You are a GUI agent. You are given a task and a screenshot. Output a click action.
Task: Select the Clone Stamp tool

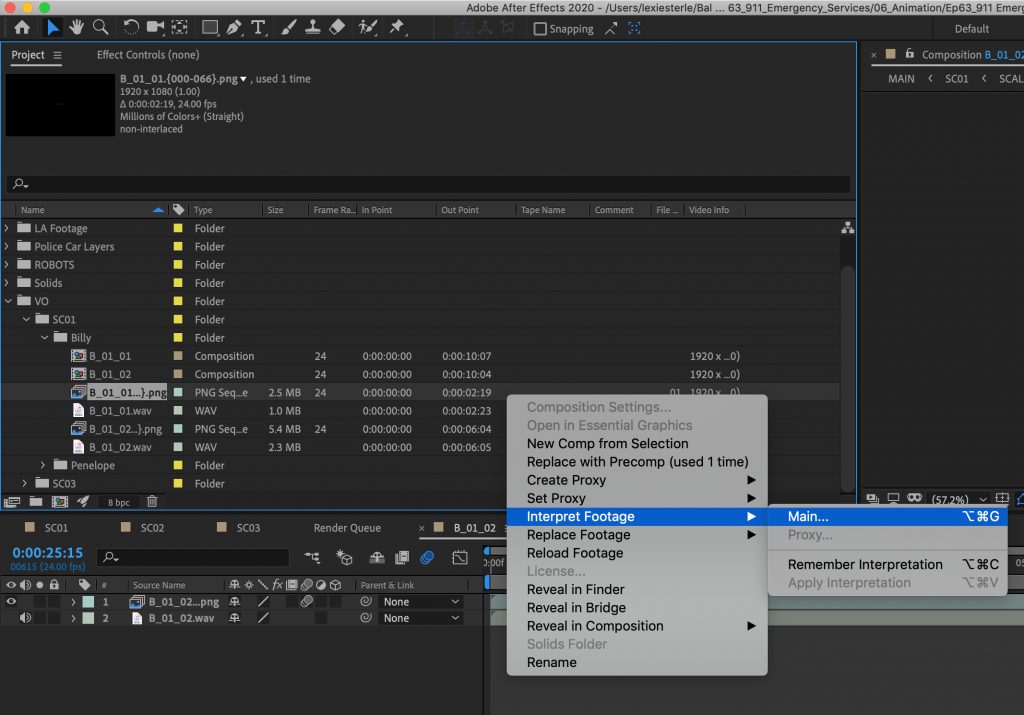tap(311, 28)
